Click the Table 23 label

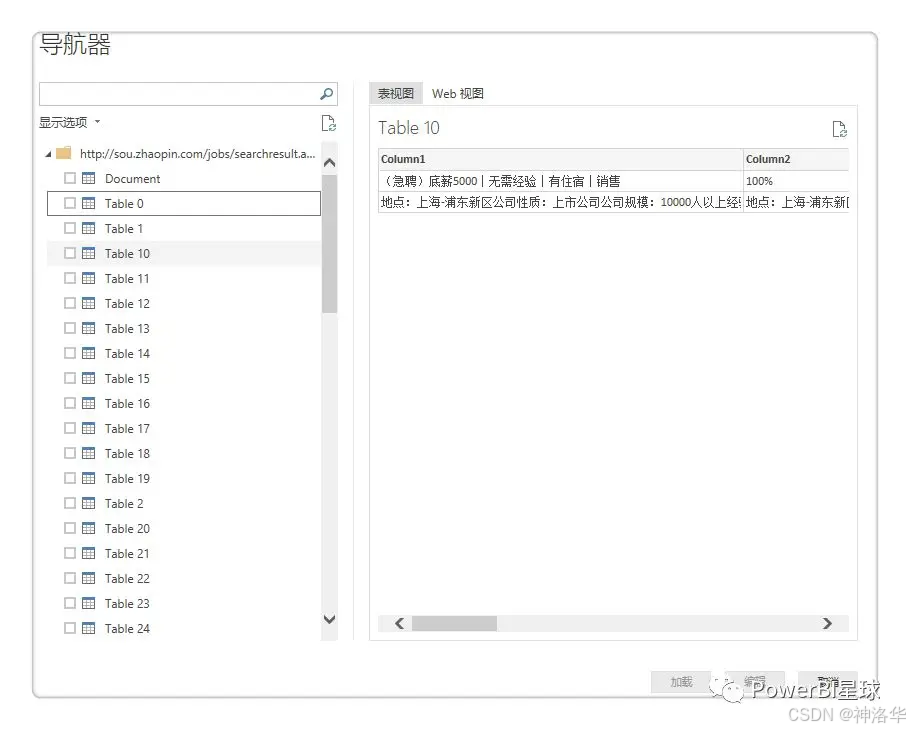[127, 603]
